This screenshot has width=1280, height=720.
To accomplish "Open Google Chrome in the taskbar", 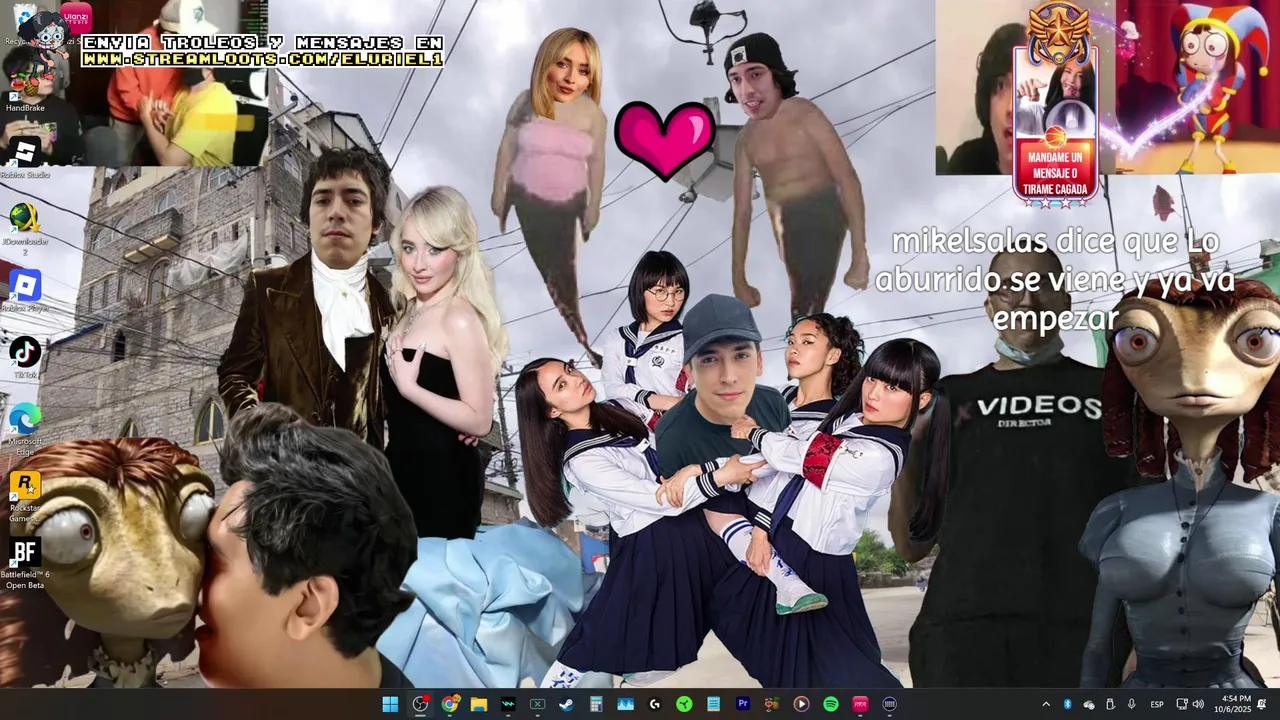I will click(450, 704).
